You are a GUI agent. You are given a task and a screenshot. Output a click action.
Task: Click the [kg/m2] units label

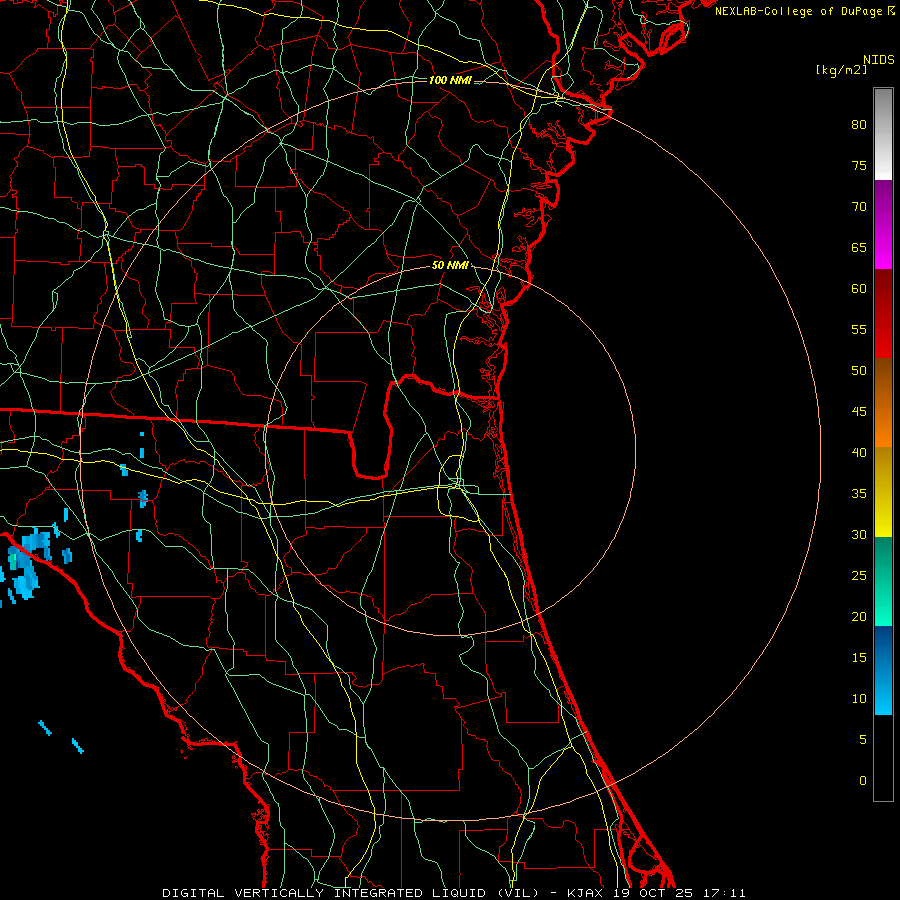[841, 70]
